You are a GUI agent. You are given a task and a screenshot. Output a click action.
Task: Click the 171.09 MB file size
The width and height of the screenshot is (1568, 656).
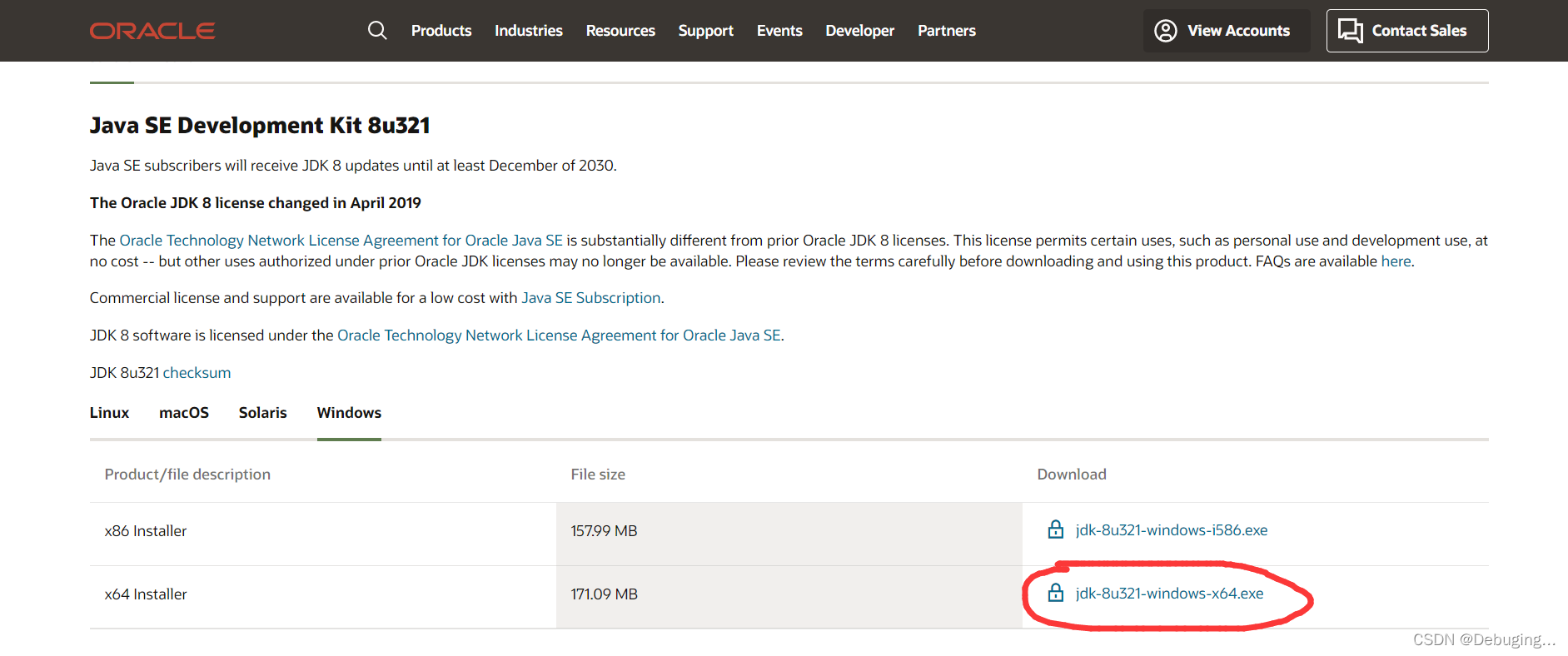(604, 594)
